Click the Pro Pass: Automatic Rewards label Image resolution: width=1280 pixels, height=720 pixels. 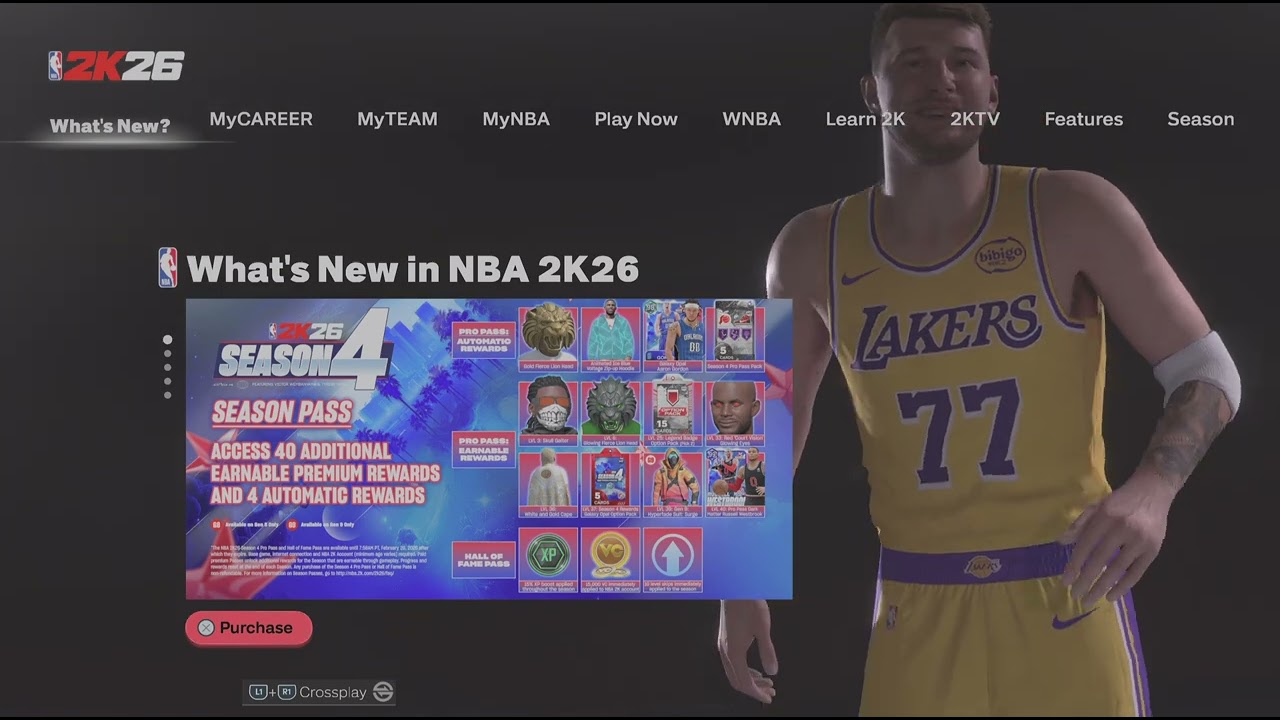[484, 339]
